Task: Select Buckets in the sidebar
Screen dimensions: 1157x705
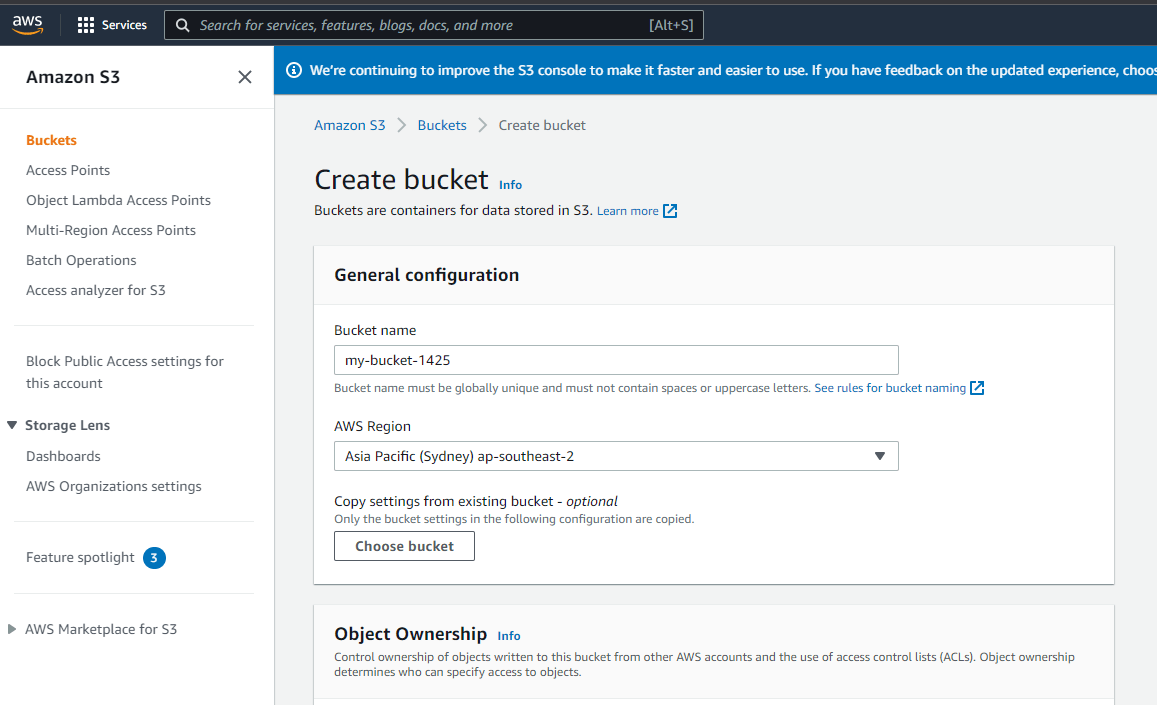Action: (52, 139)
